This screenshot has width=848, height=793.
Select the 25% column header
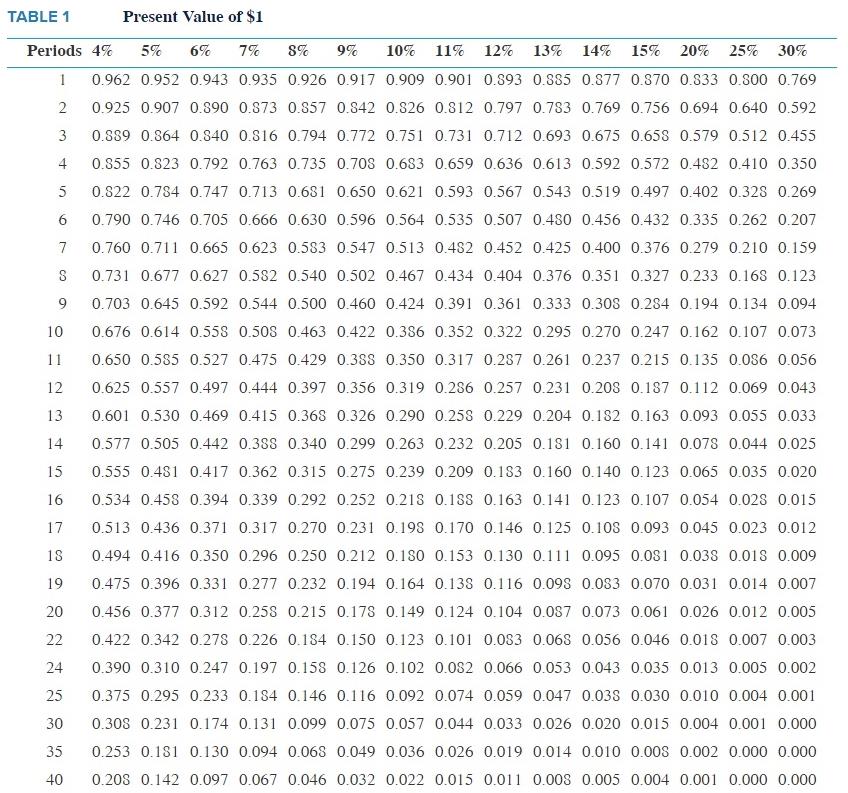743,51
